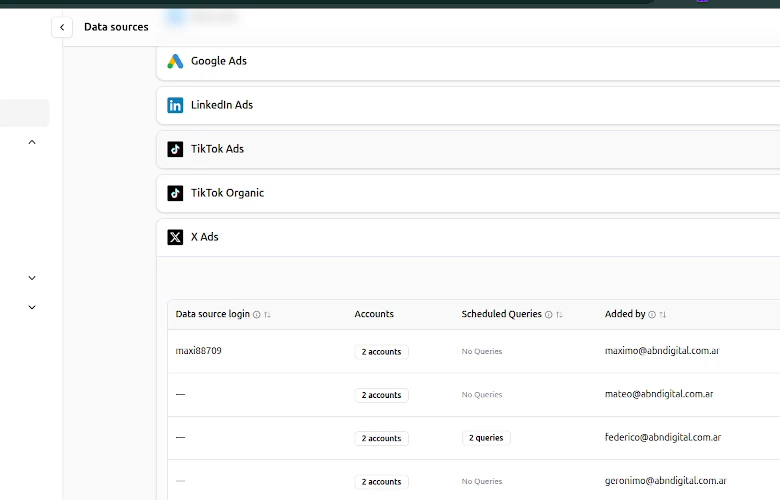Screen dimensions: 780x500
Task: Sort by Added by column
Action: tap(663, 314)
